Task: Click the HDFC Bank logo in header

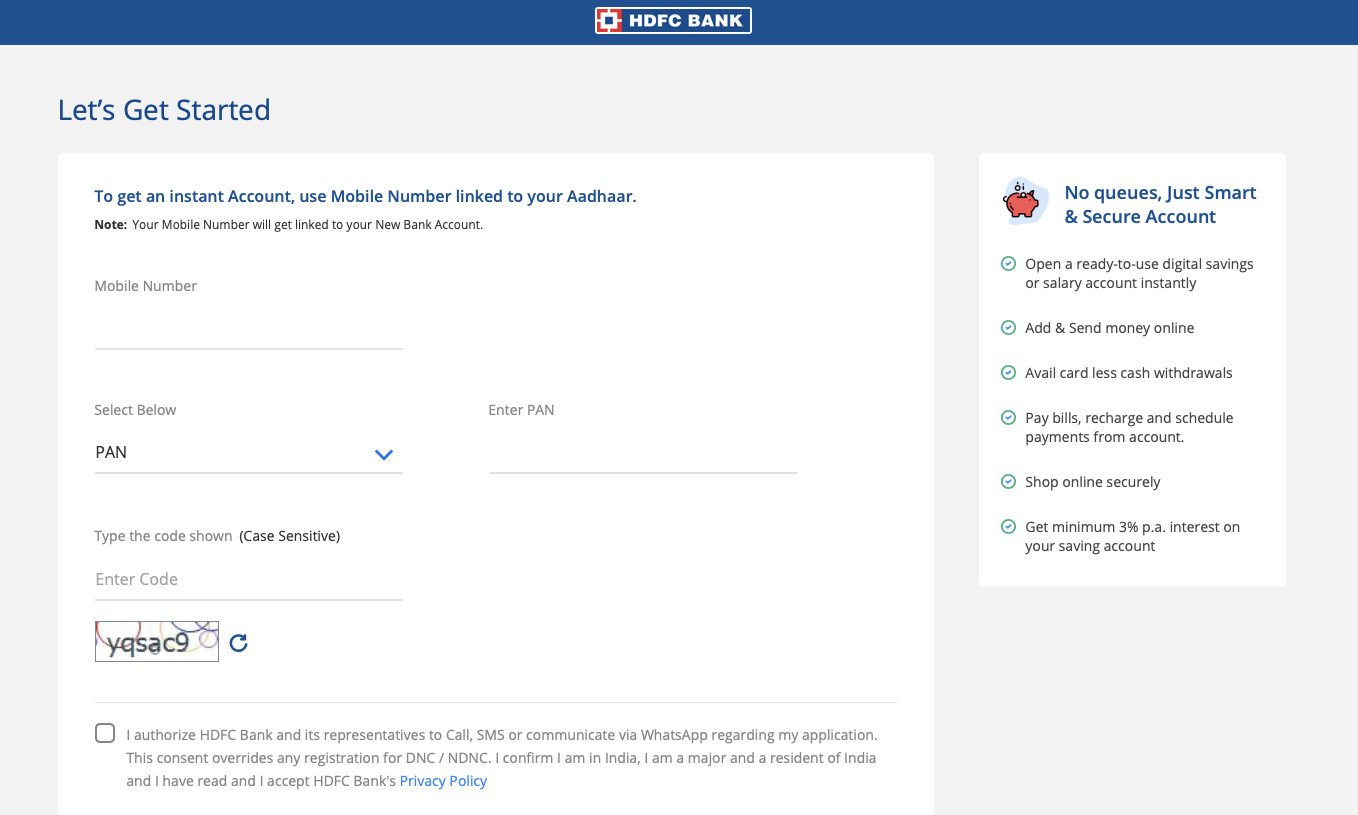Action: tap(673, 21)
